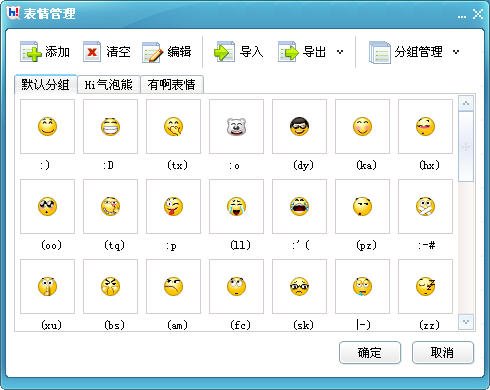Select the (tx) snickering emoticon
Image resolution: width=490 pixels, height=390 pixels.
[173, 127]
